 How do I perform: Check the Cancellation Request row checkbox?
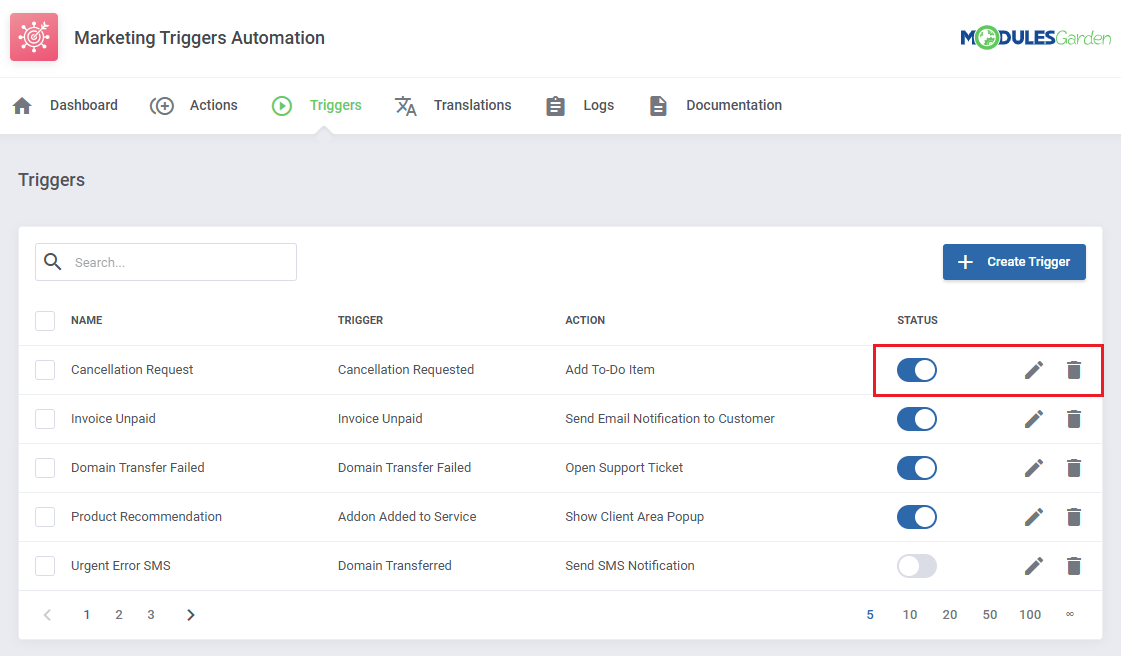[45, 370]
